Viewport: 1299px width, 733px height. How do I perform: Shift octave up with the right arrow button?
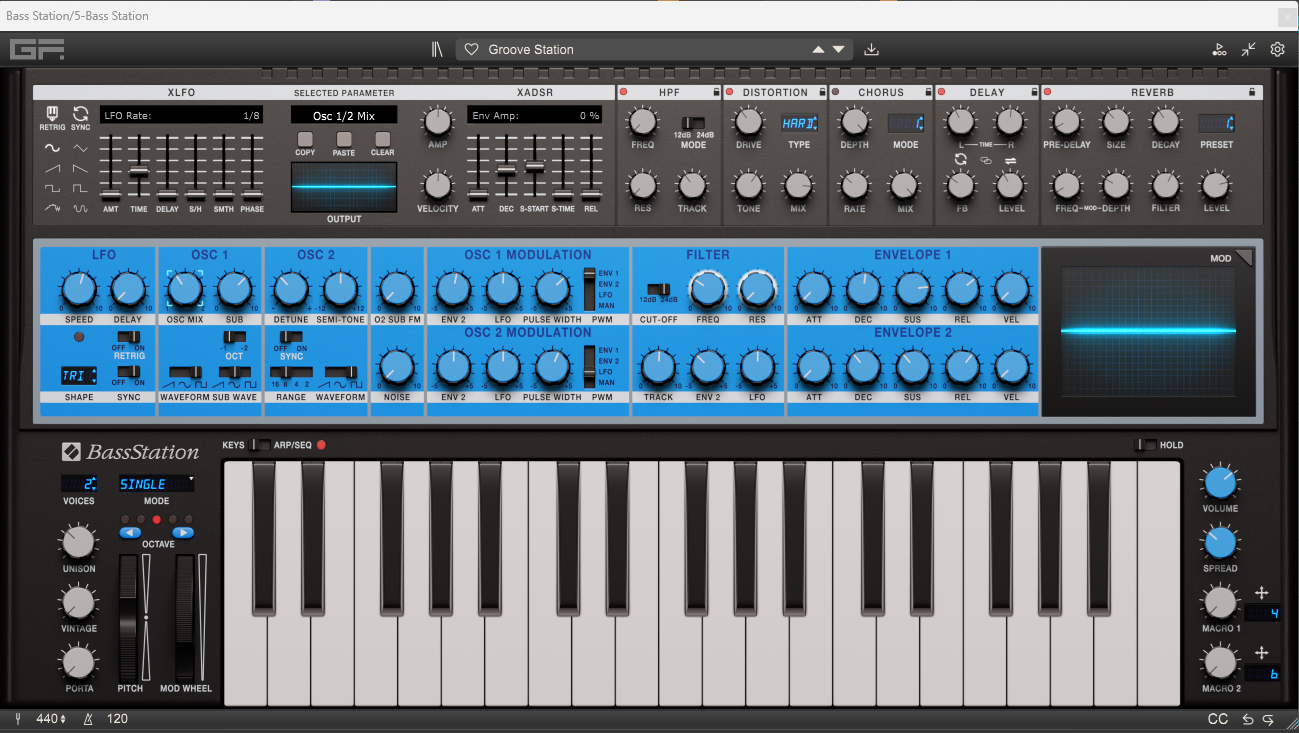(183, 533)
